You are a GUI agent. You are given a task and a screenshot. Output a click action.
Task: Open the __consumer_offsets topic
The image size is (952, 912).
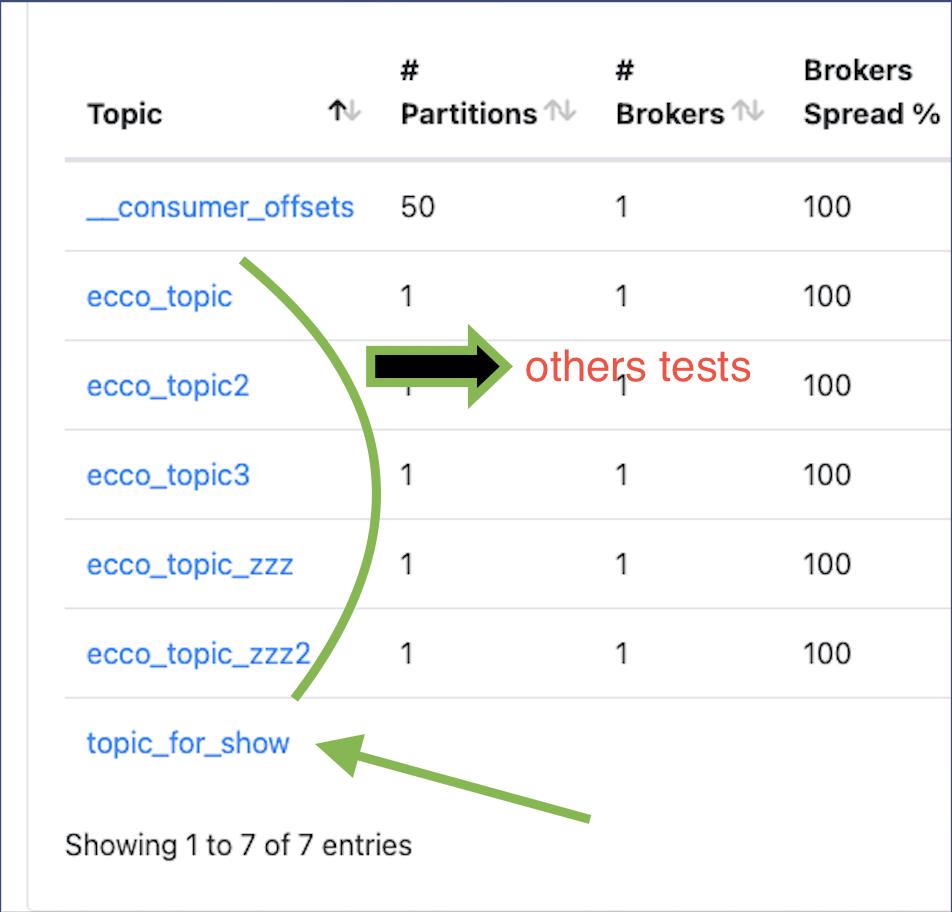220,207
